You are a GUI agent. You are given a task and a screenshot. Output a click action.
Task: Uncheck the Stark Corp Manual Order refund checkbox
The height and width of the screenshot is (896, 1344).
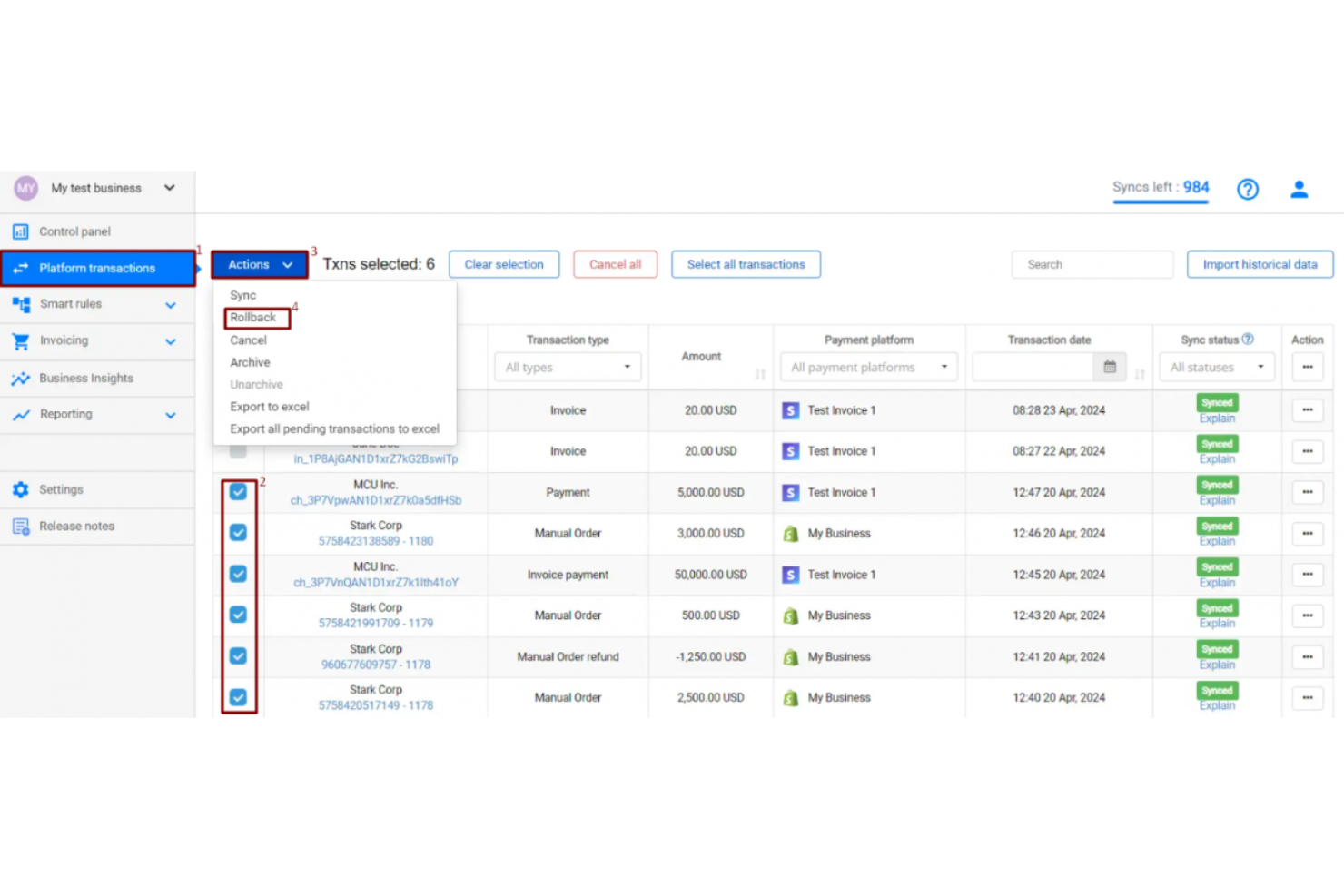click(238, 655)
